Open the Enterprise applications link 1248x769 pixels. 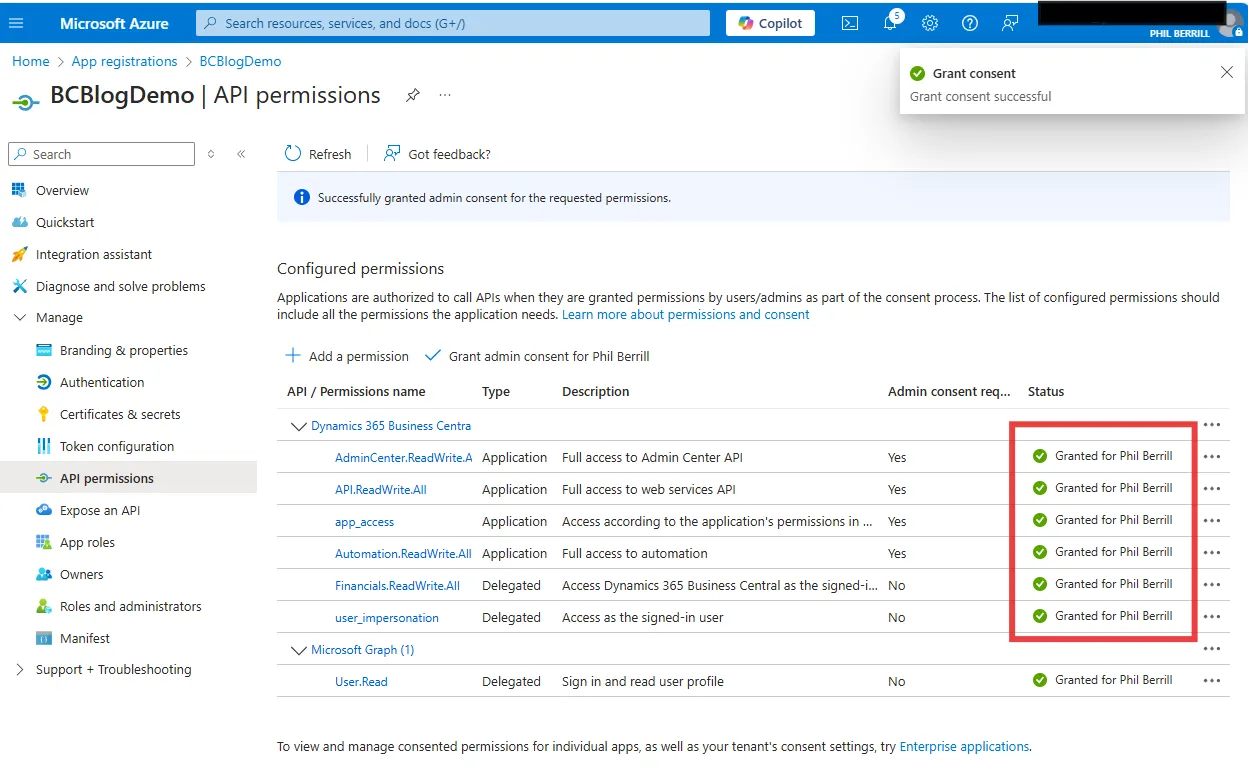964,746
